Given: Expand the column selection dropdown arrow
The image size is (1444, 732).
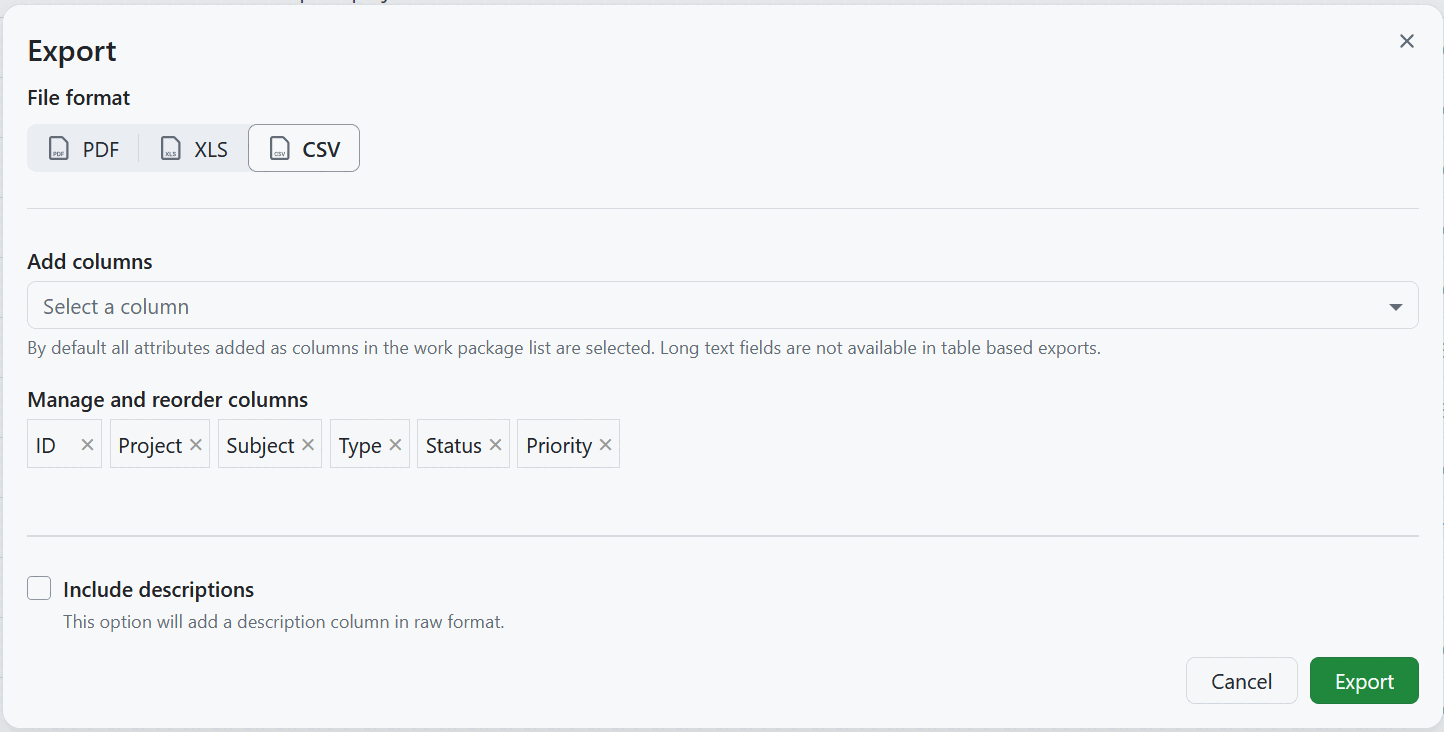Looking at the screenshot, I should [x=1396, y=305].
